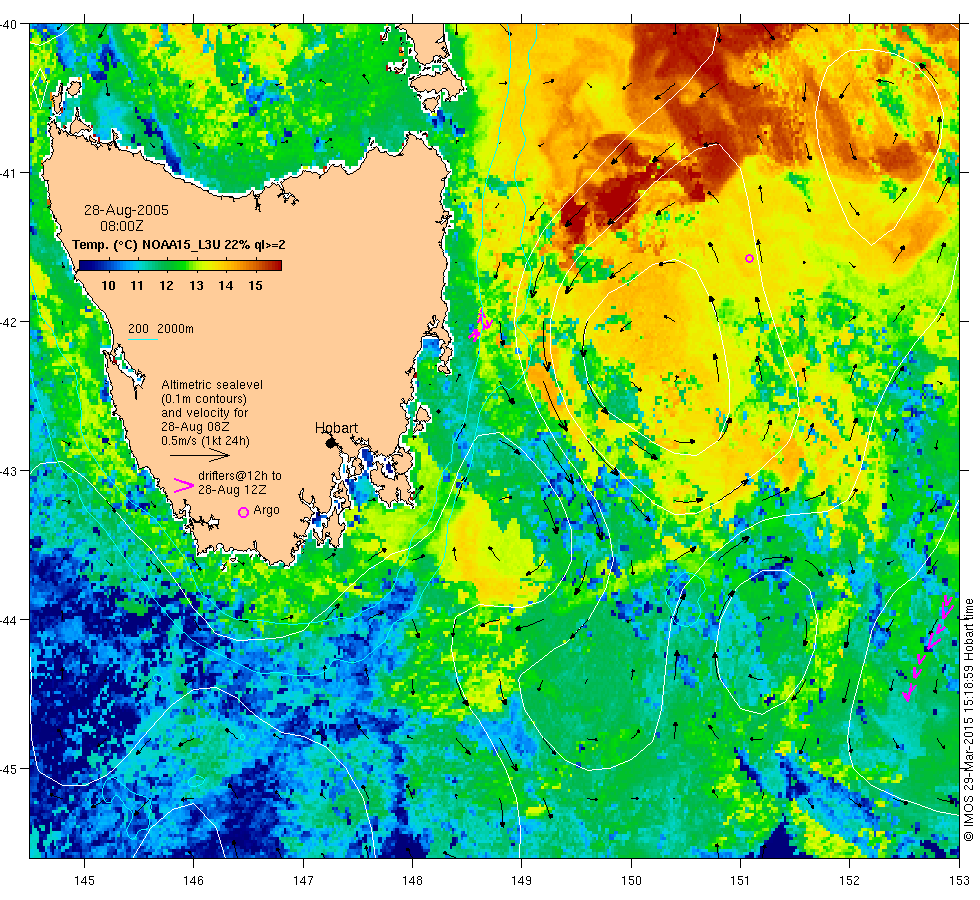The width and height of the screenshot is (980, 900).
Task: Click the '(0.1m contours)' legend text
Action: [x=204, y=399]
